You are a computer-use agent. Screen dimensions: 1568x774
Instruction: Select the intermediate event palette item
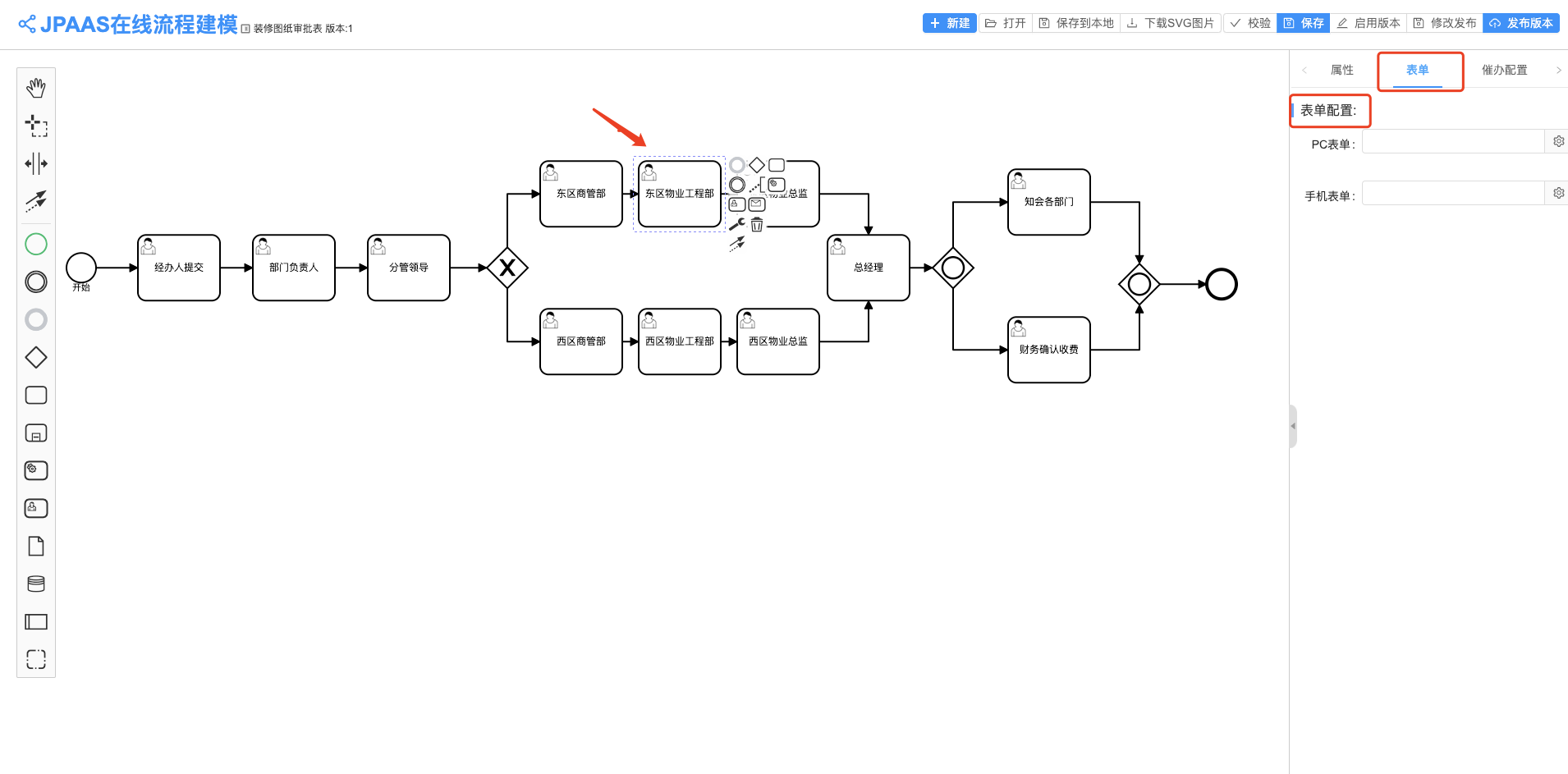pyautogui.click(x=36, y=282)
